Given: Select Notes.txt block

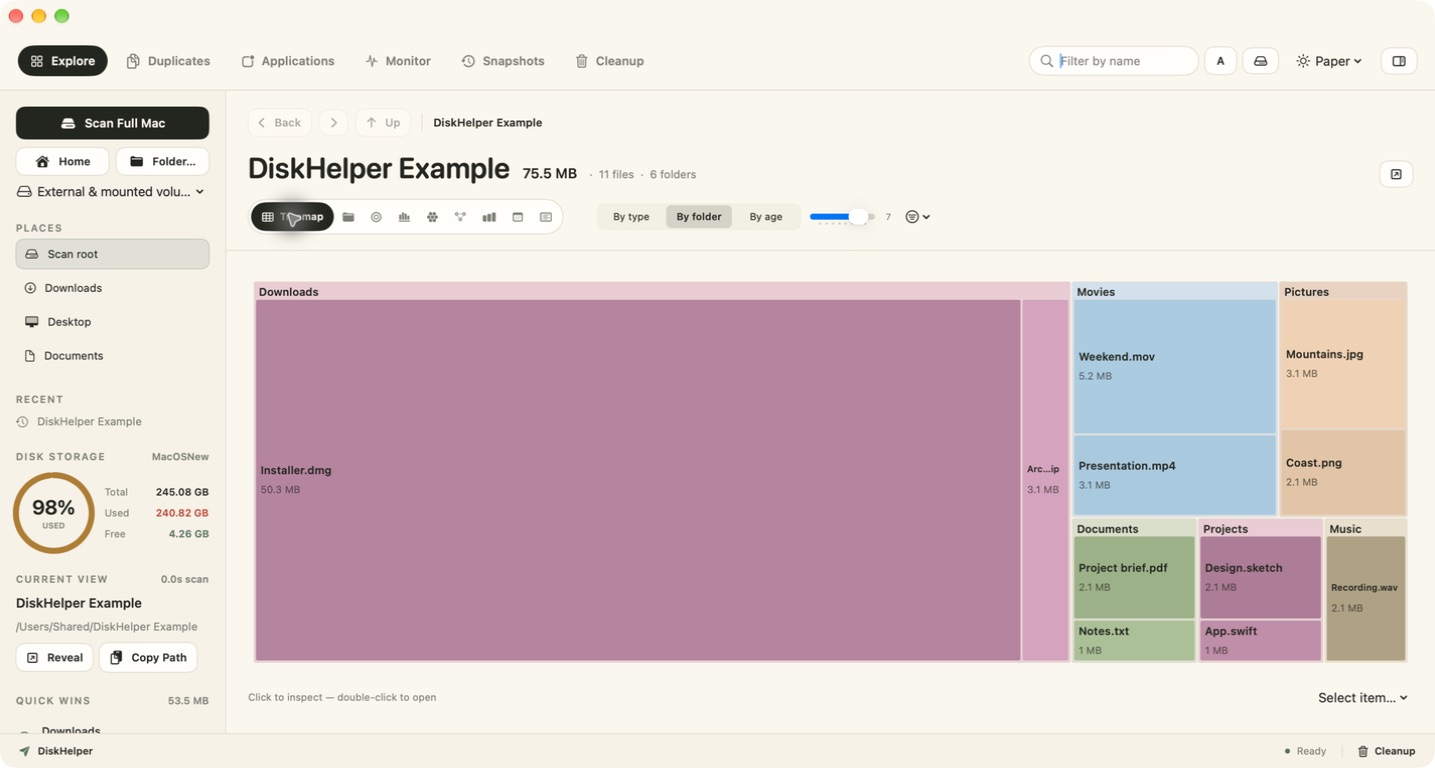Looking at the screenshot, I should 1135,641.
